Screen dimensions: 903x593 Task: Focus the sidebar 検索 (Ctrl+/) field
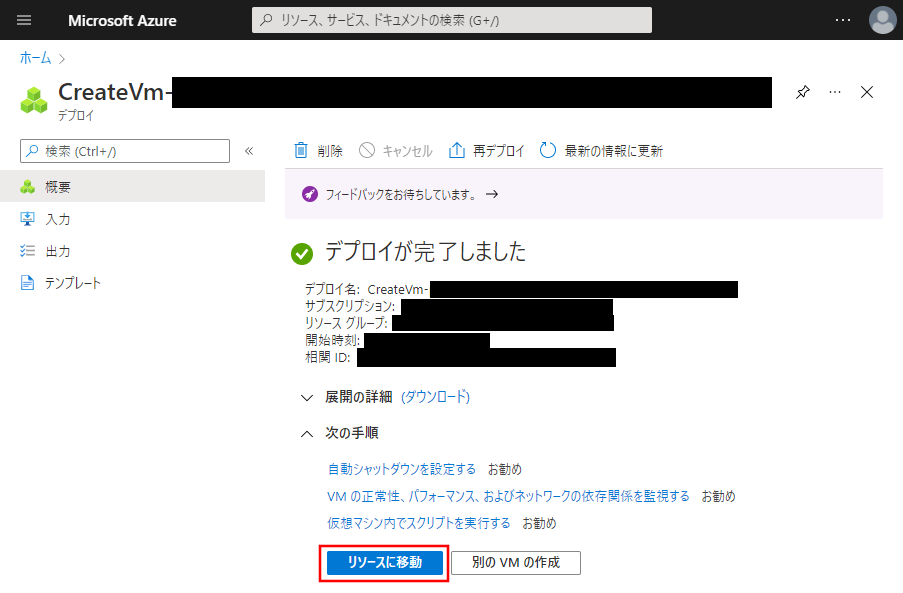click(x=125, y=151)
